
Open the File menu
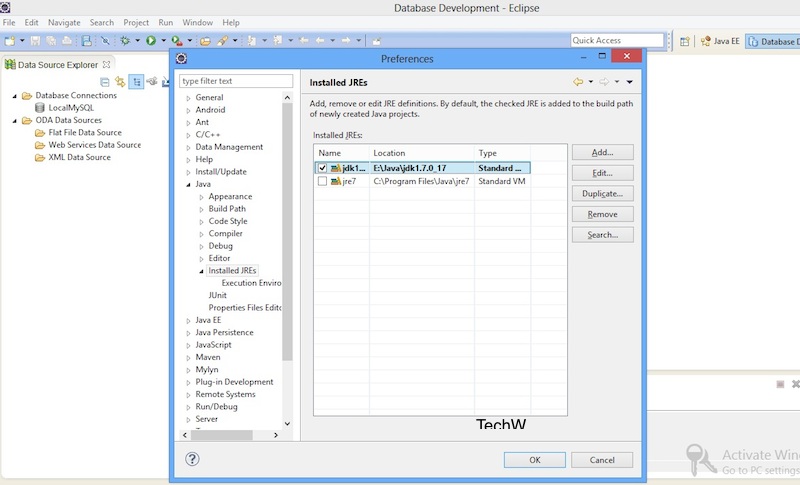(x=9, y=22)
